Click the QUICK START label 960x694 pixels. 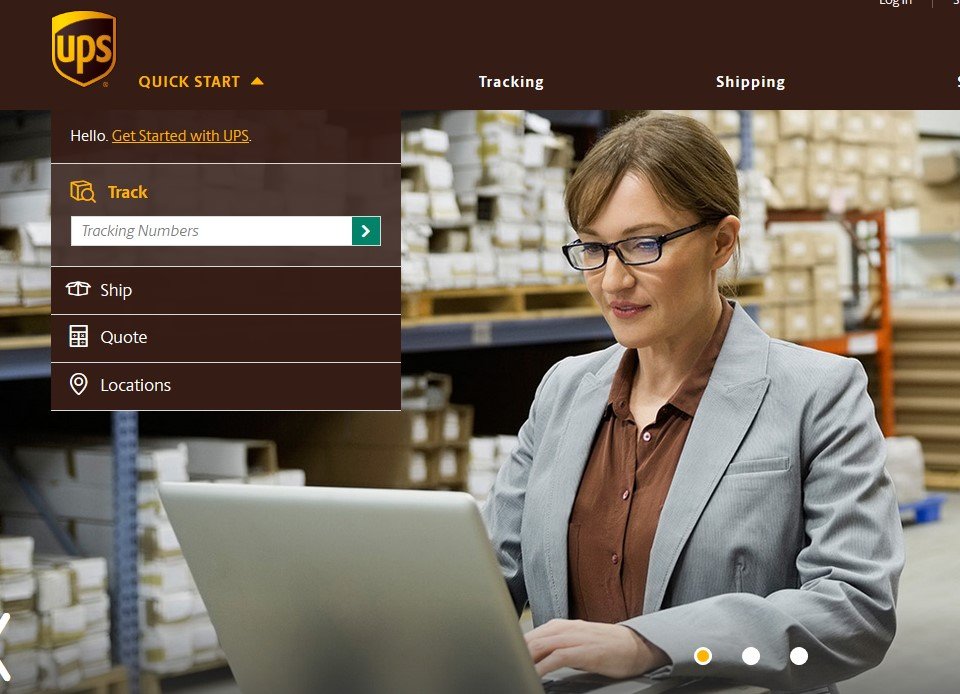pyautogui.click(x=189, y=81)
